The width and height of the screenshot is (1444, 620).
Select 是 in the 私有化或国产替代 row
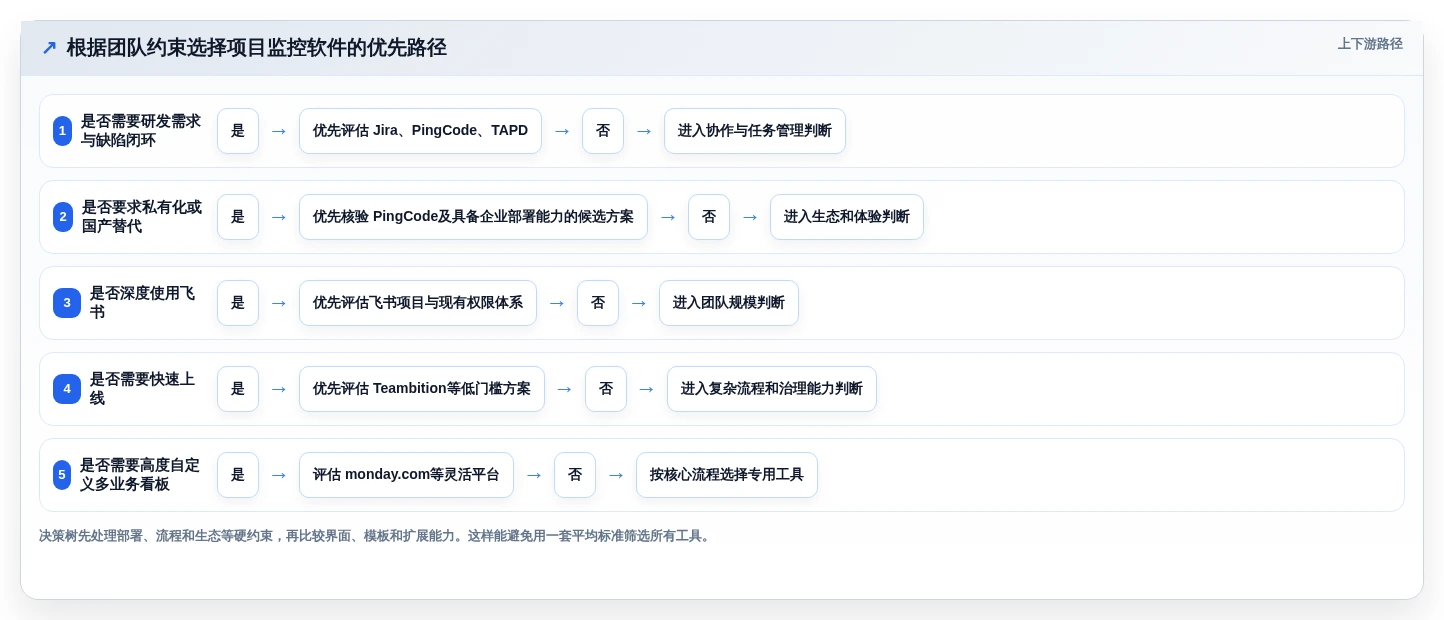click(238, 217)
